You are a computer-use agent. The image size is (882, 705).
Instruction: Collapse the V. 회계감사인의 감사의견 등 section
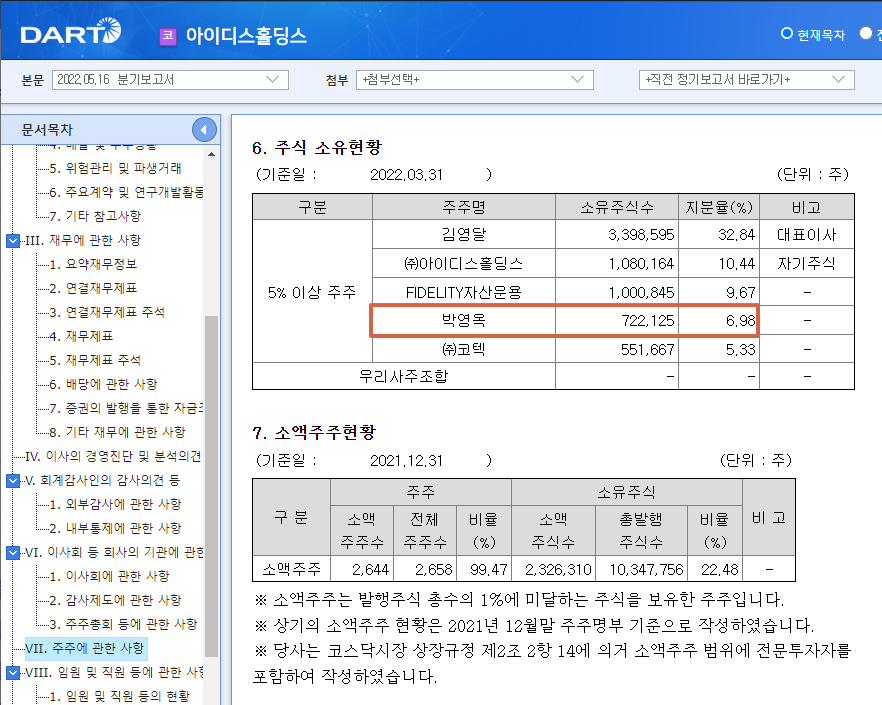(x=14, y=480)
